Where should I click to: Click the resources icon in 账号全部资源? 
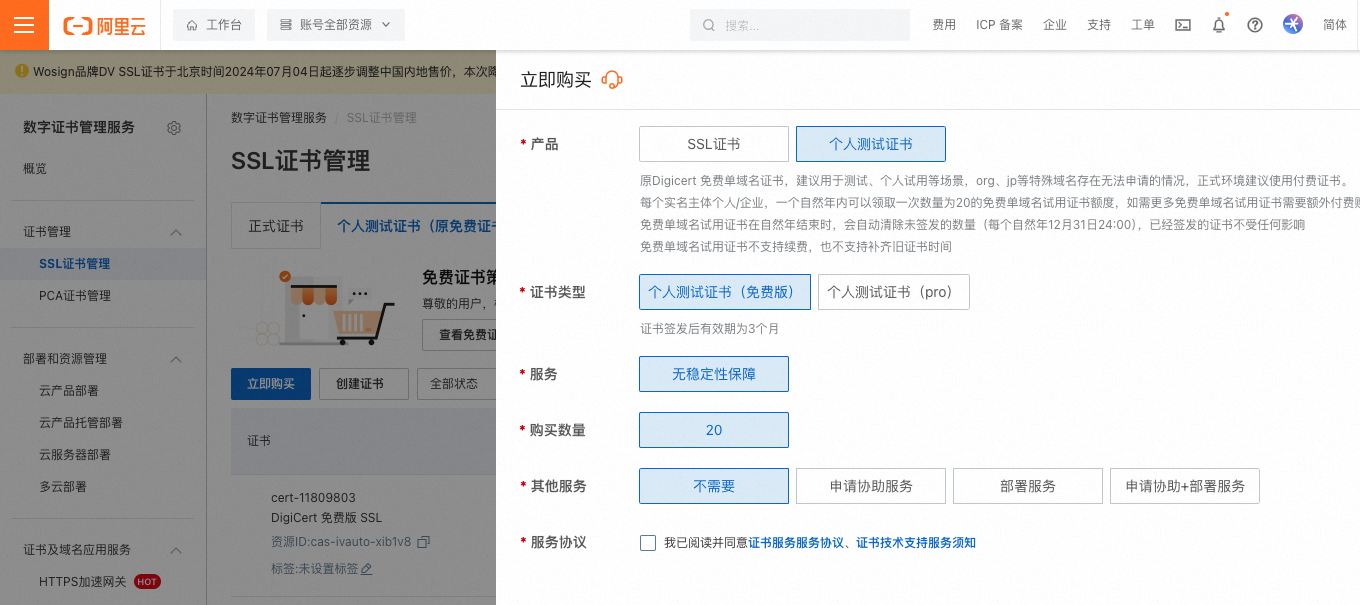[x=286, y=25]
